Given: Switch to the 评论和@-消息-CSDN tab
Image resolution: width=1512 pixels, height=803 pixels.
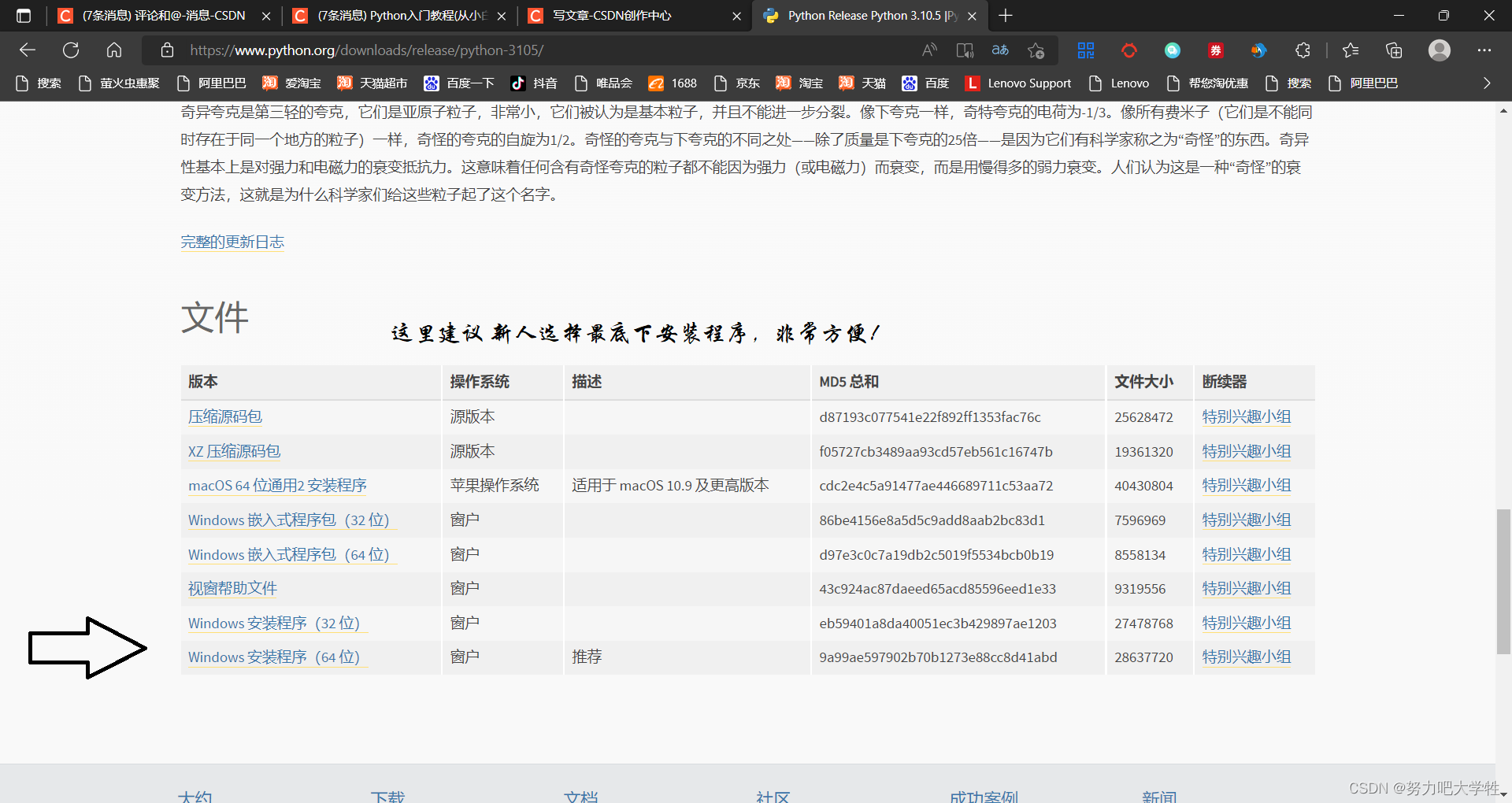Looking at the screenshot, I should point(165,16).
